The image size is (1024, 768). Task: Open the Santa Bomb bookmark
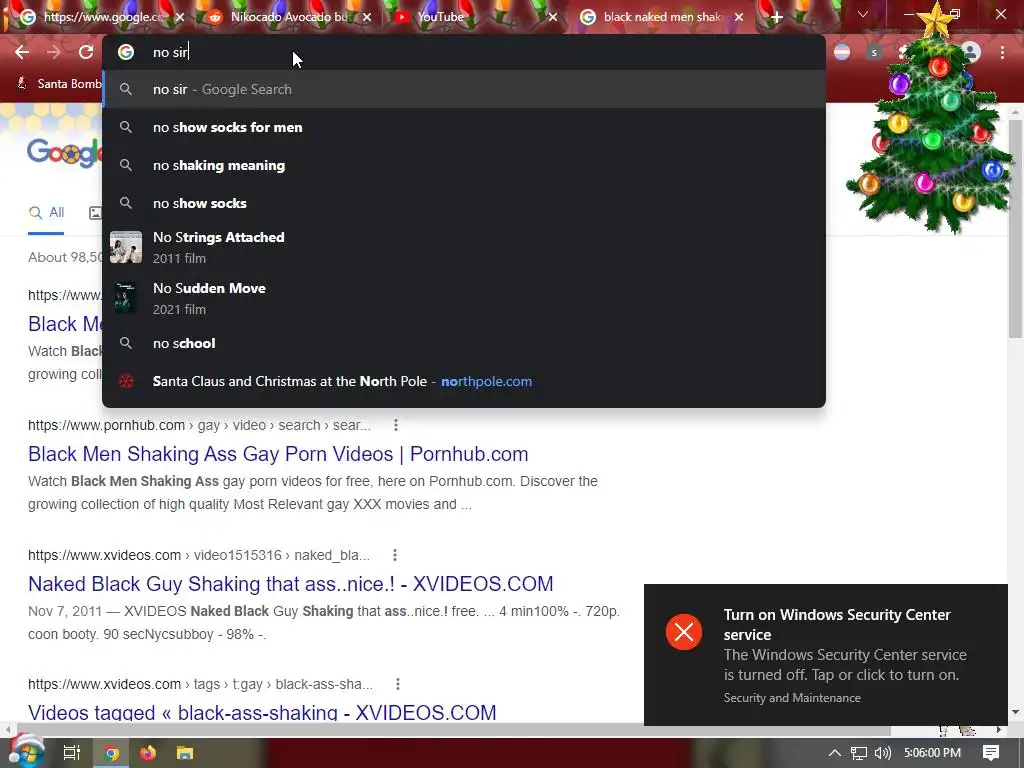coord(59,84)
